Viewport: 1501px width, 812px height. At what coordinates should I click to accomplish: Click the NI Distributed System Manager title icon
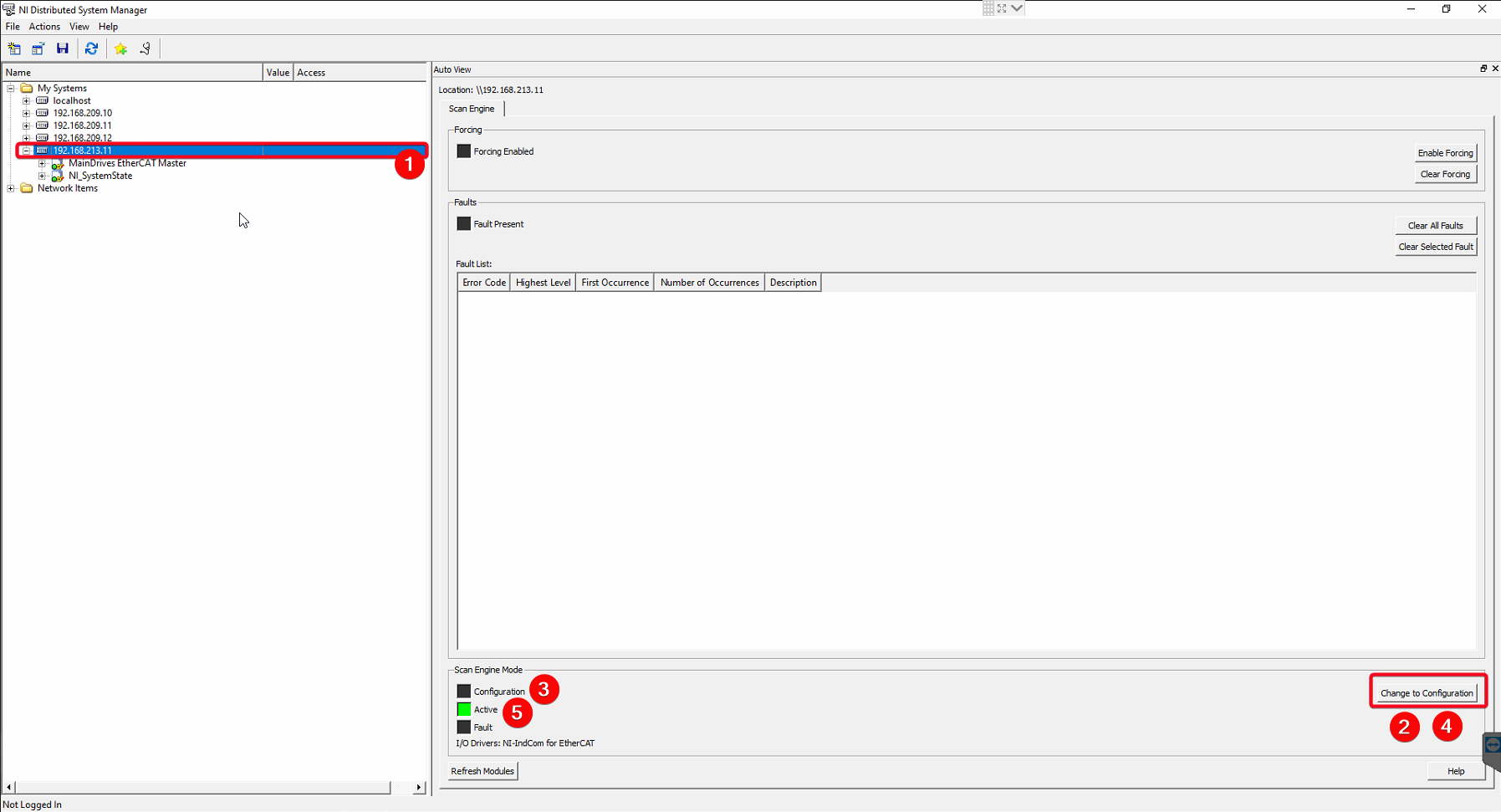(x=9, y=9)
